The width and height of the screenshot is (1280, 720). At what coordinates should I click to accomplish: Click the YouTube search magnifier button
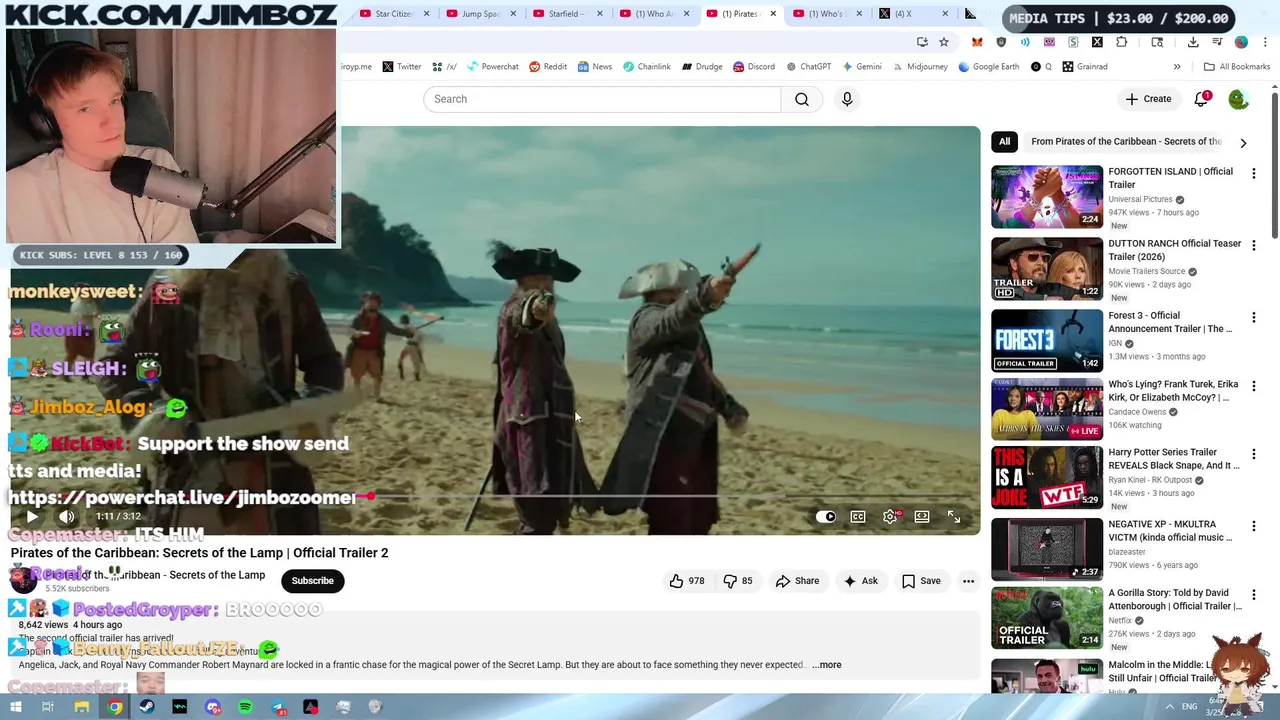pos(802,99)
